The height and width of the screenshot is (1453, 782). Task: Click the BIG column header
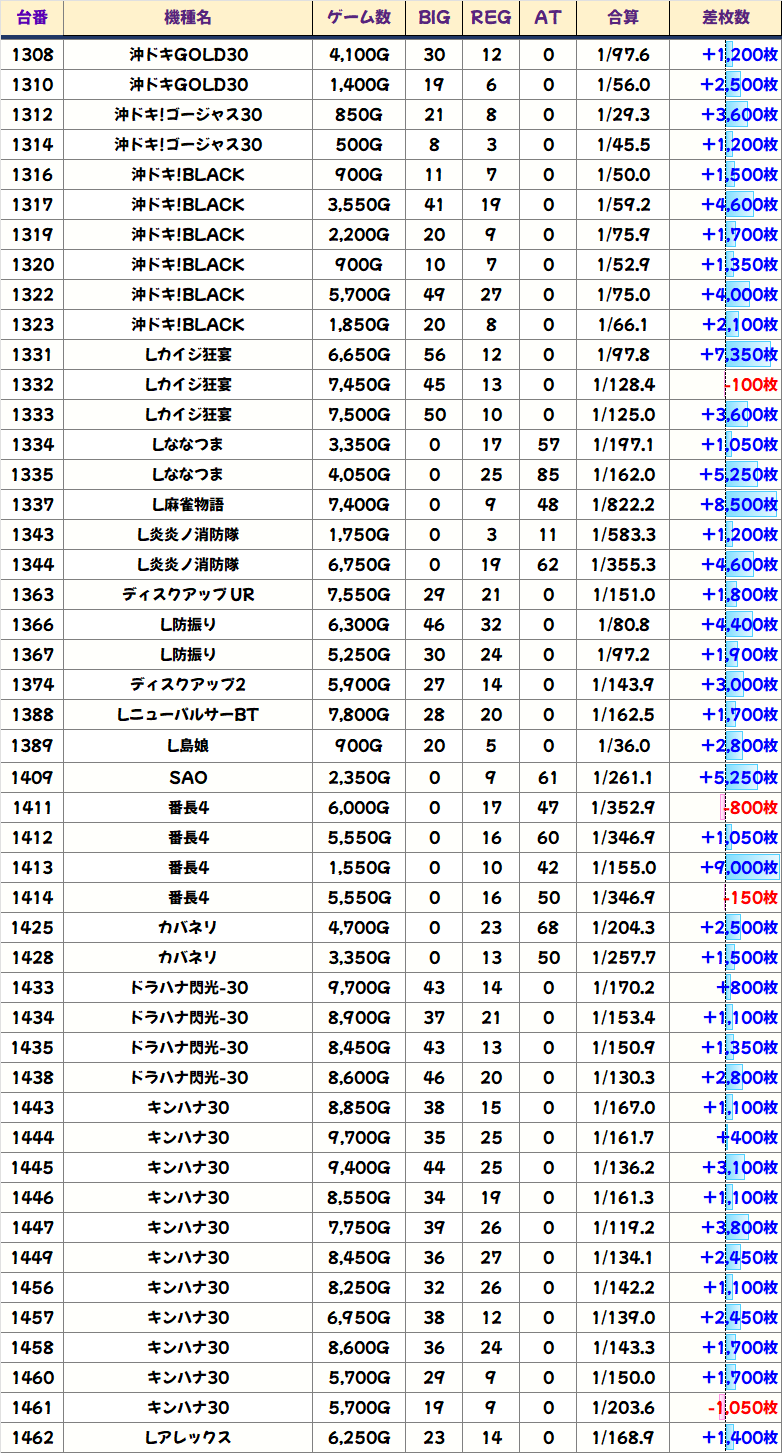coord(434,18)
